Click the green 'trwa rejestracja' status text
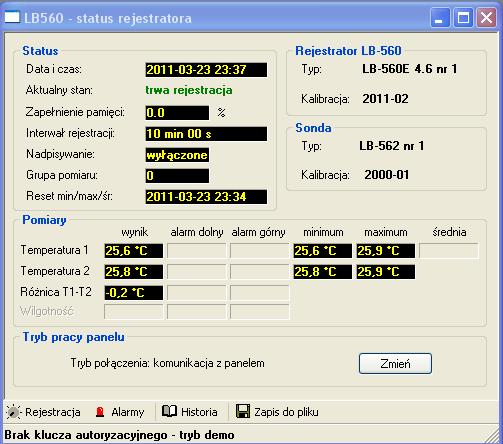The image size is (503, 444). pyautogui.click(x=189, y=90)
